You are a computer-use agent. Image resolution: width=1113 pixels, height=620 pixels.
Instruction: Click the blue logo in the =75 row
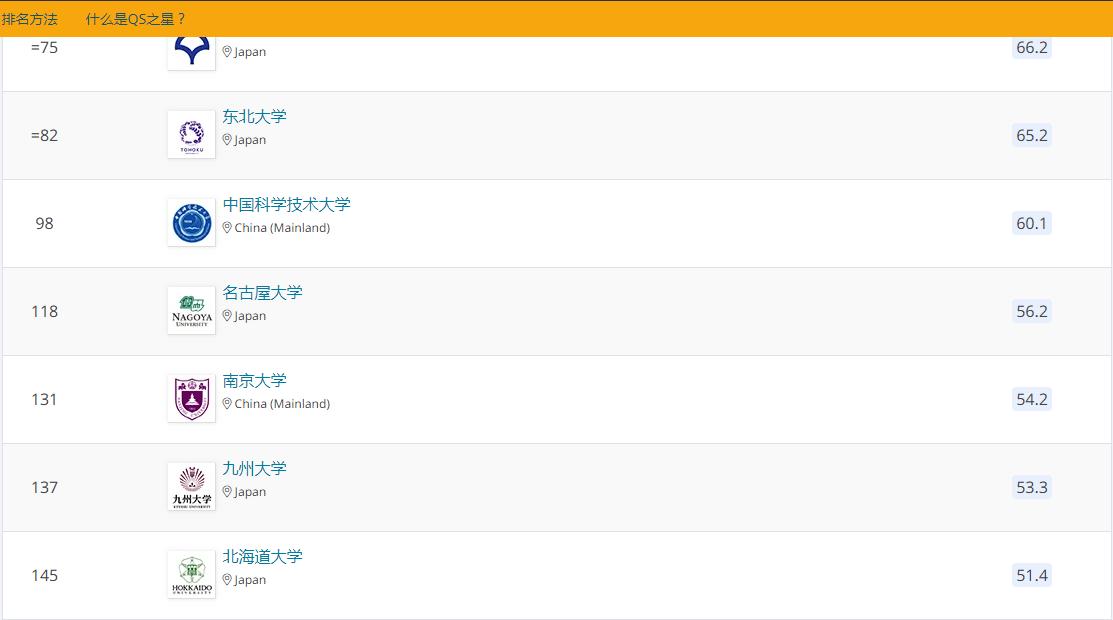(x=192, y=53)
